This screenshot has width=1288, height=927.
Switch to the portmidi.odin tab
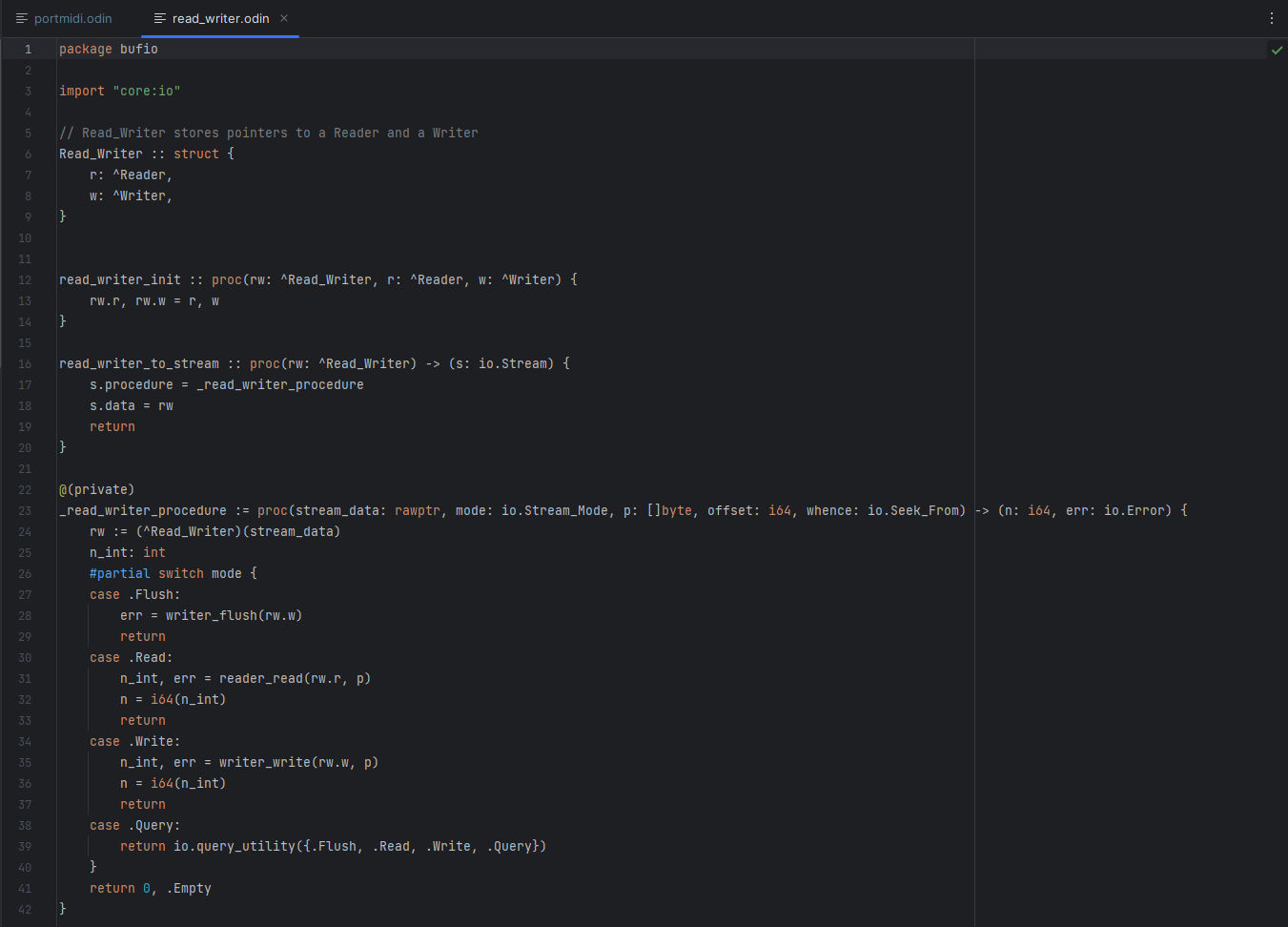pos(72,18)
